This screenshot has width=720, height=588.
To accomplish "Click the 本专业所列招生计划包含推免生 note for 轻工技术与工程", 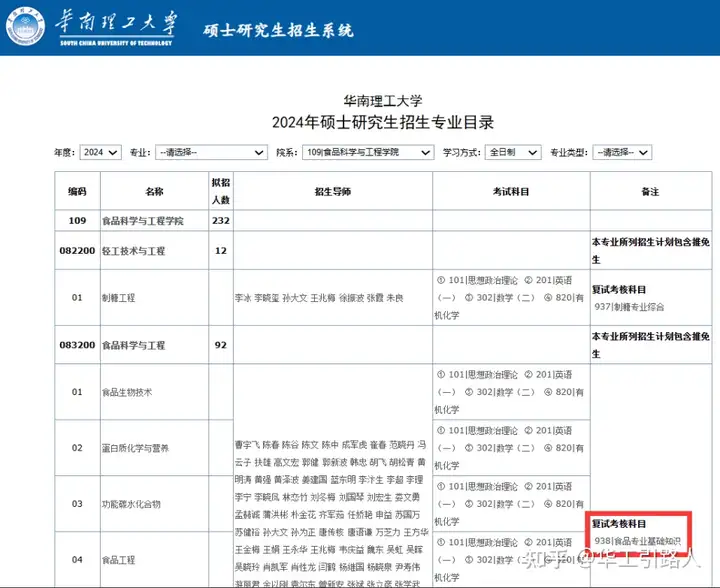I will coord(651,251).
